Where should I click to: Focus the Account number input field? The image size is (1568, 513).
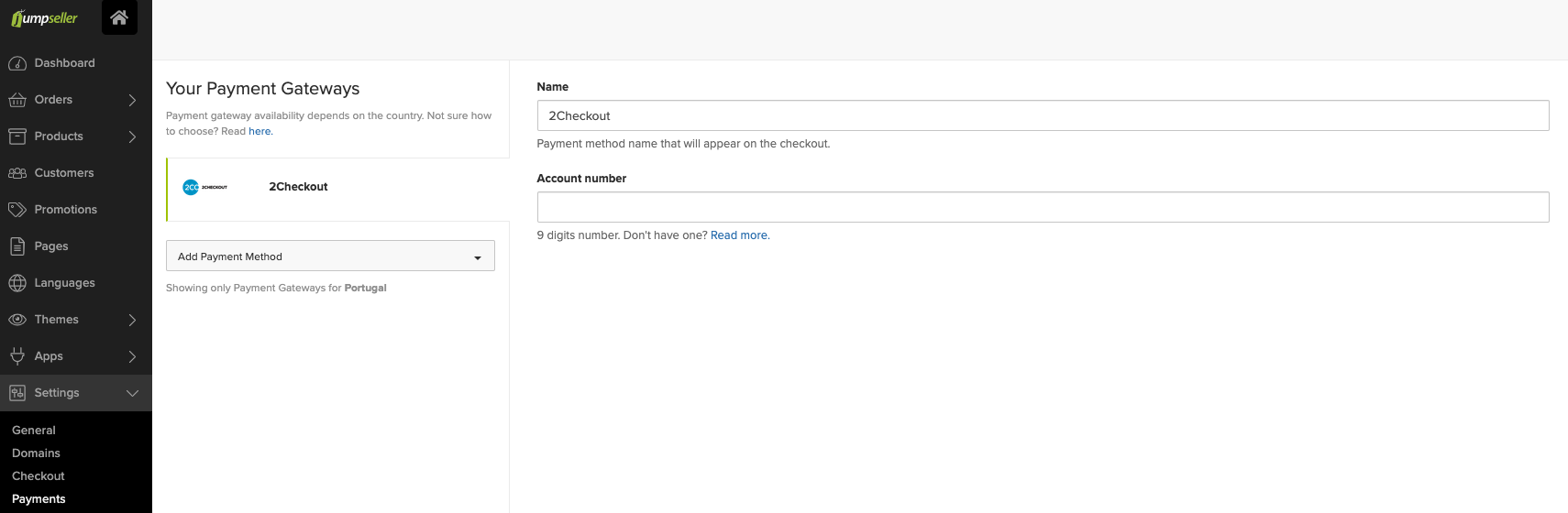(1043, 207)
